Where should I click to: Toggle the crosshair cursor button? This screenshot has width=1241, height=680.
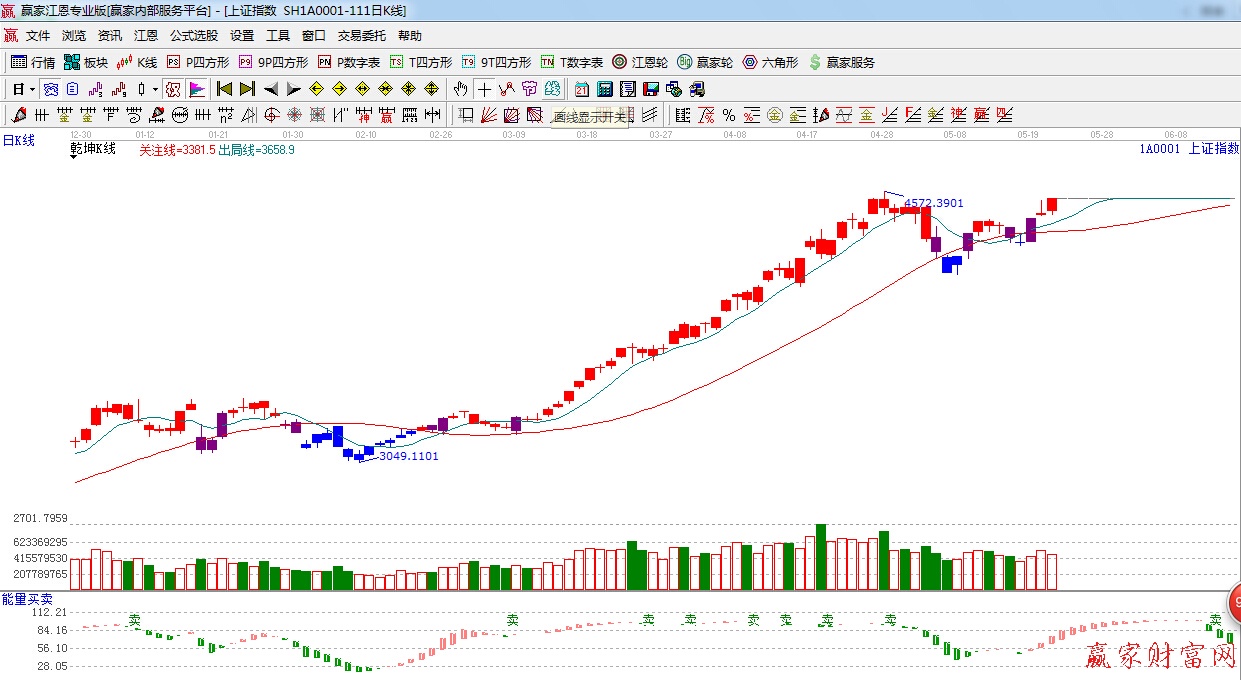(484, 89)
